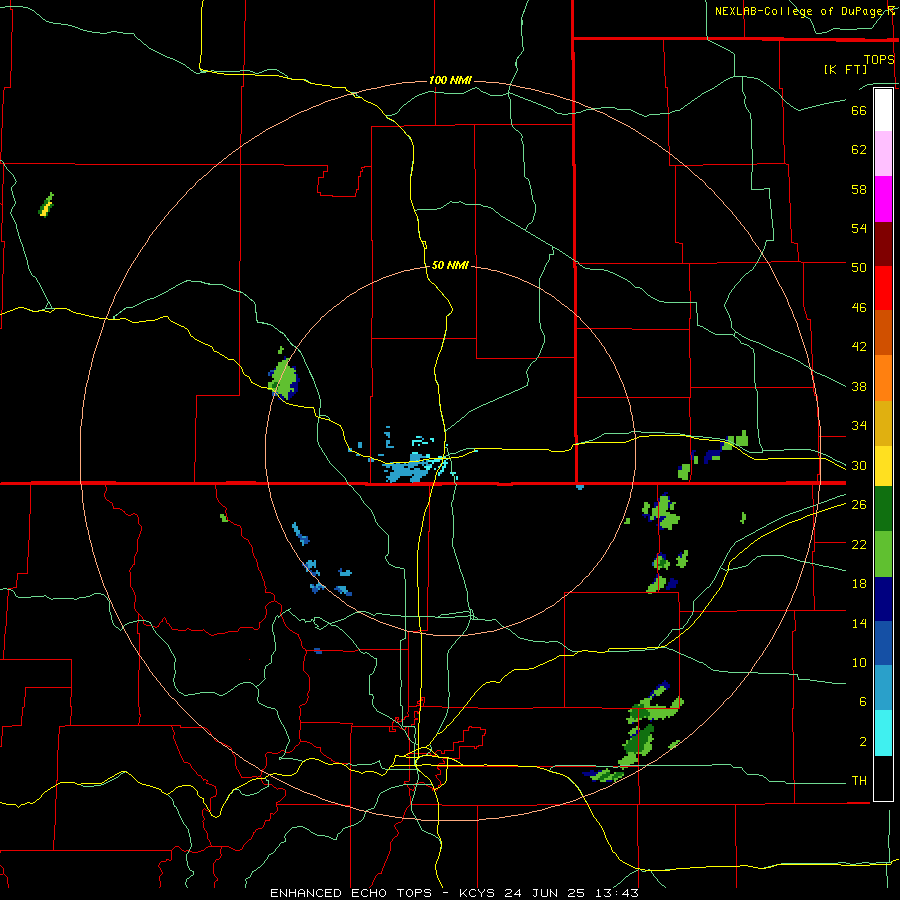Screen dimensions: 900x900
Task: Click the legend value 34
Action: click(x=859, y=426)
